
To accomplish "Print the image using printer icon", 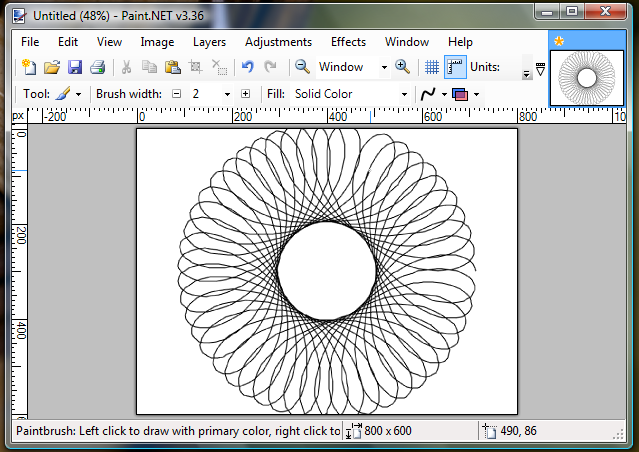I will 97,67.
